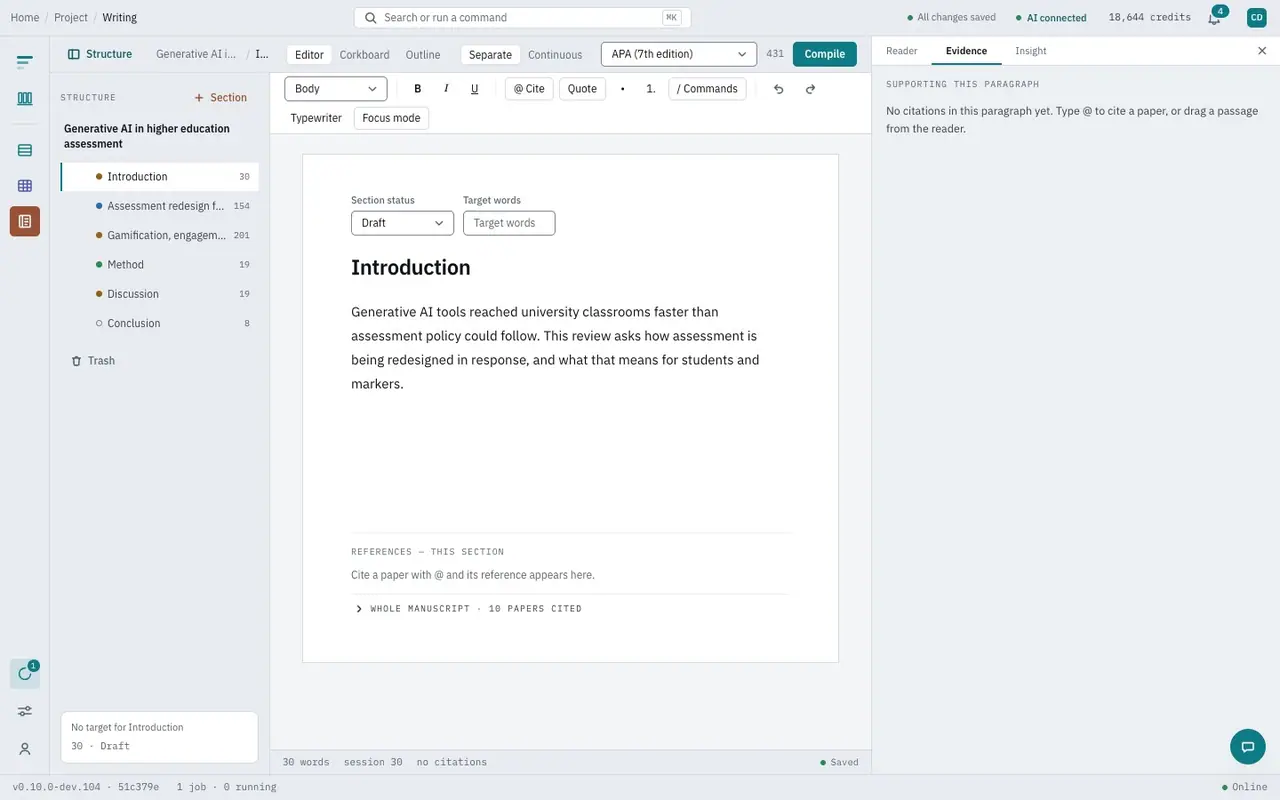Open the user profile icon
The image size is (1280, 800).
25,749
